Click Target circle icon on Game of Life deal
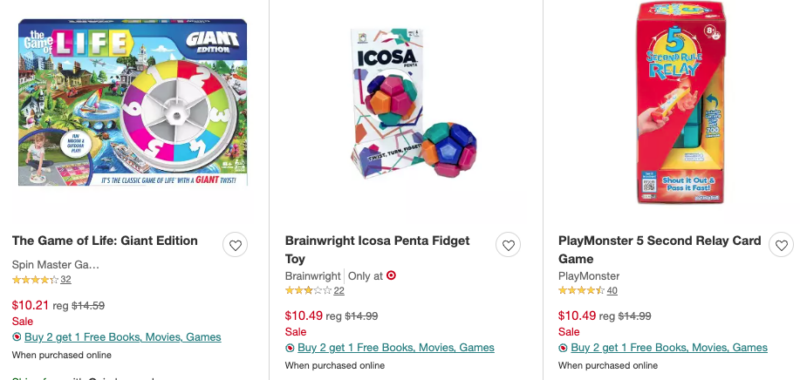 click(16, 337)
